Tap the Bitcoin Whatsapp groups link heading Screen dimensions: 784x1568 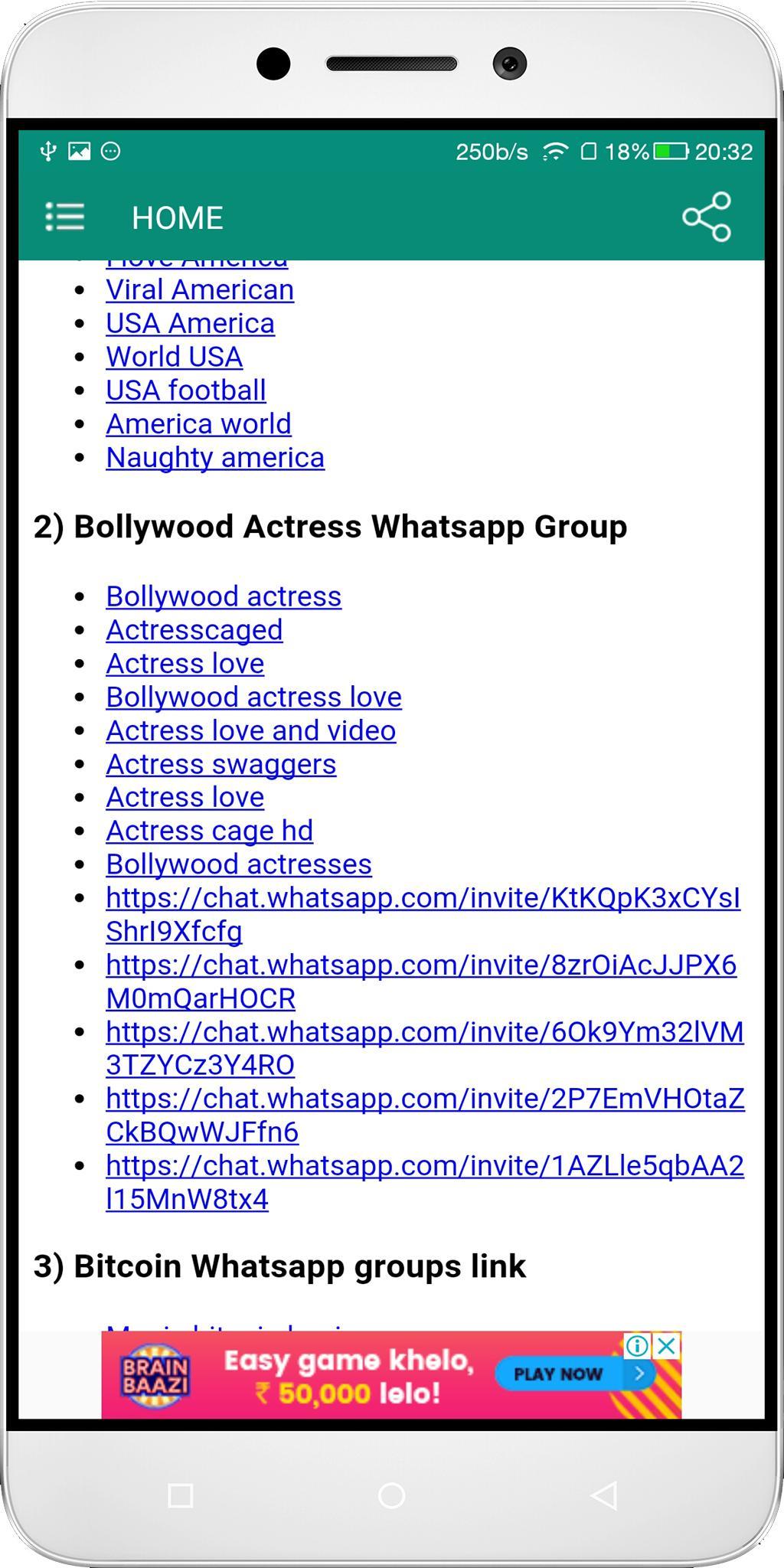(280, 1266)
